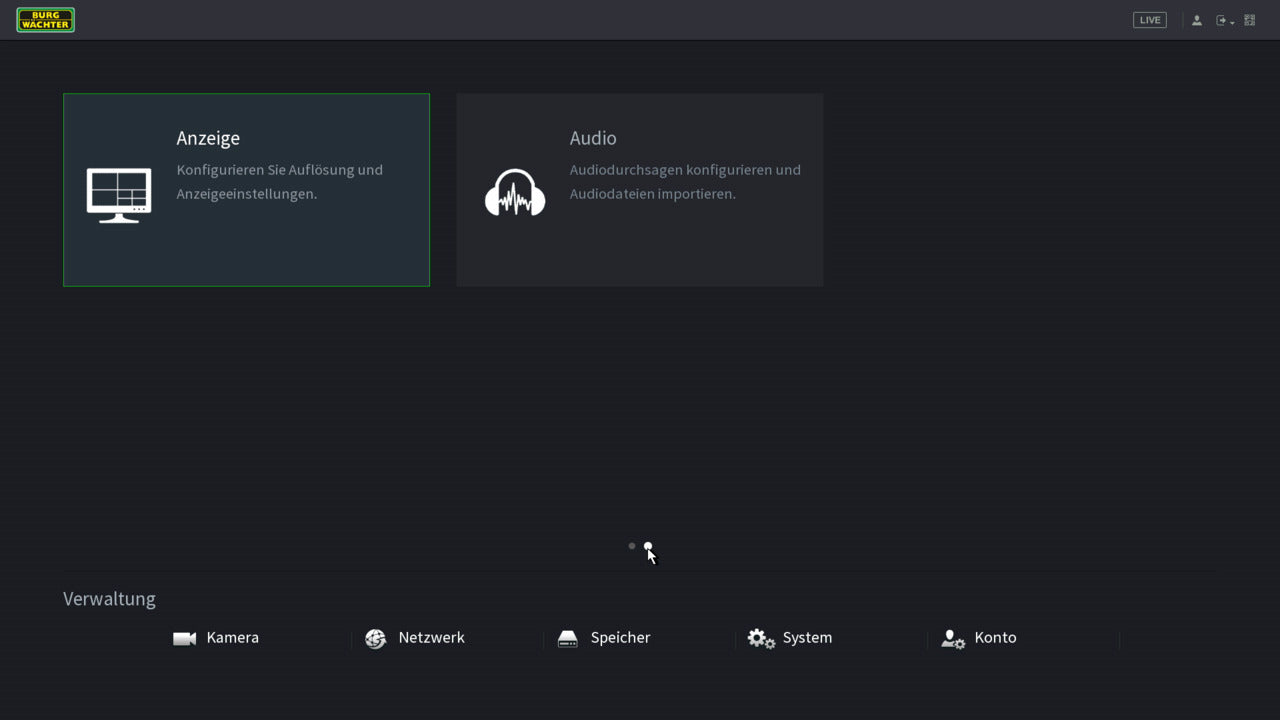Click the Kamera camera icon
This screenshot has height=720, width=1280.
click(184, 639)
